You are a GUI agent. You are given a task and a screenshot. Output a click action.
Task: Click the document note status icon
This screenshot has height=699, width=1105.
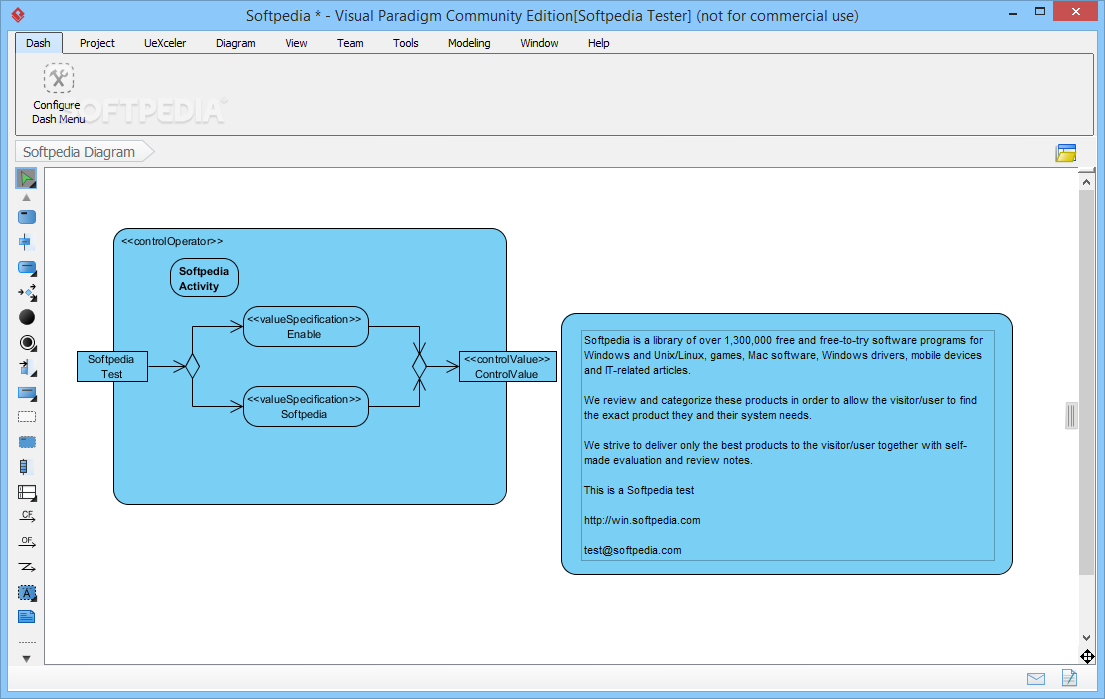pos(1069,678)
